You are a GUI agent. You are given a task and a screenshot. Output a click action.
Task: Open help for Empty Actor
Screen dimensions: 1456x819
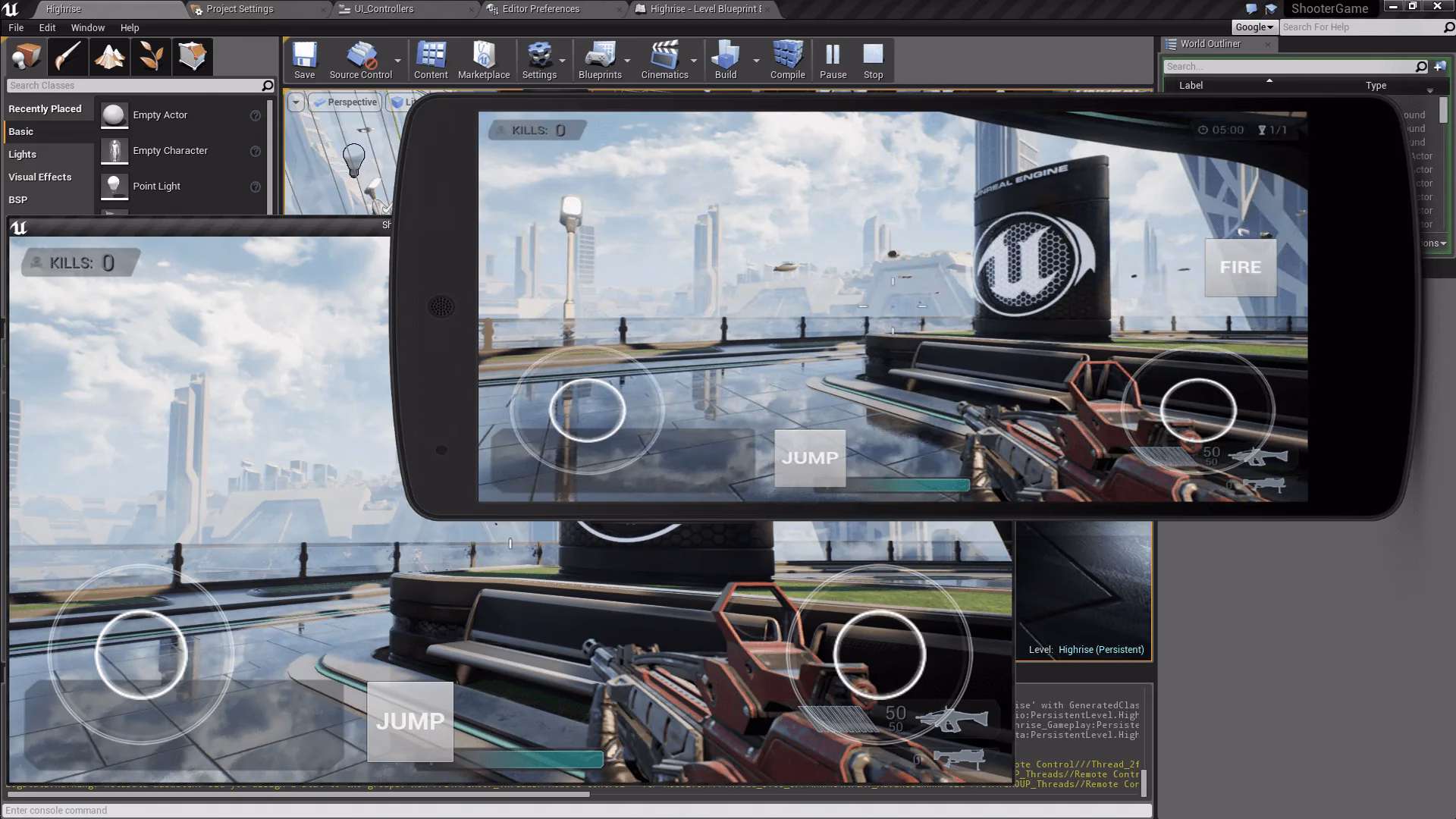pyautogui.click(x=256, y=115)
